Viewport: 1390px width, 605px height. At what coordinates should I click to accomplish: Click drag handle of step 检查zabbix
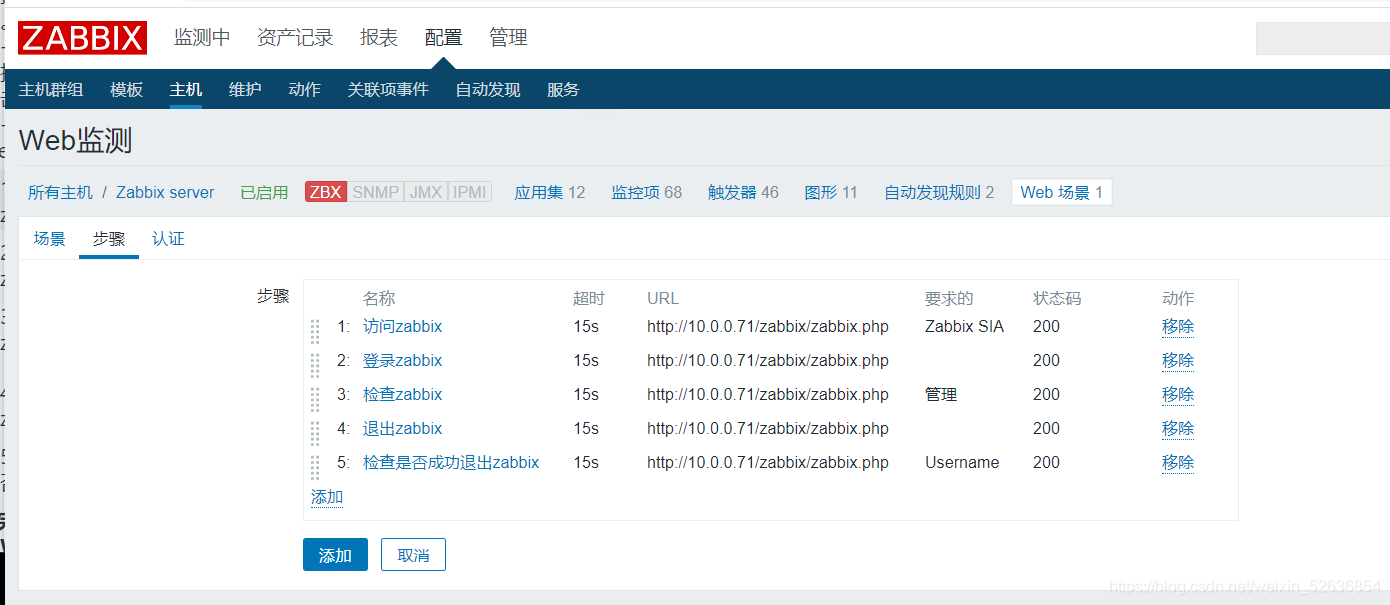[315, 399]
